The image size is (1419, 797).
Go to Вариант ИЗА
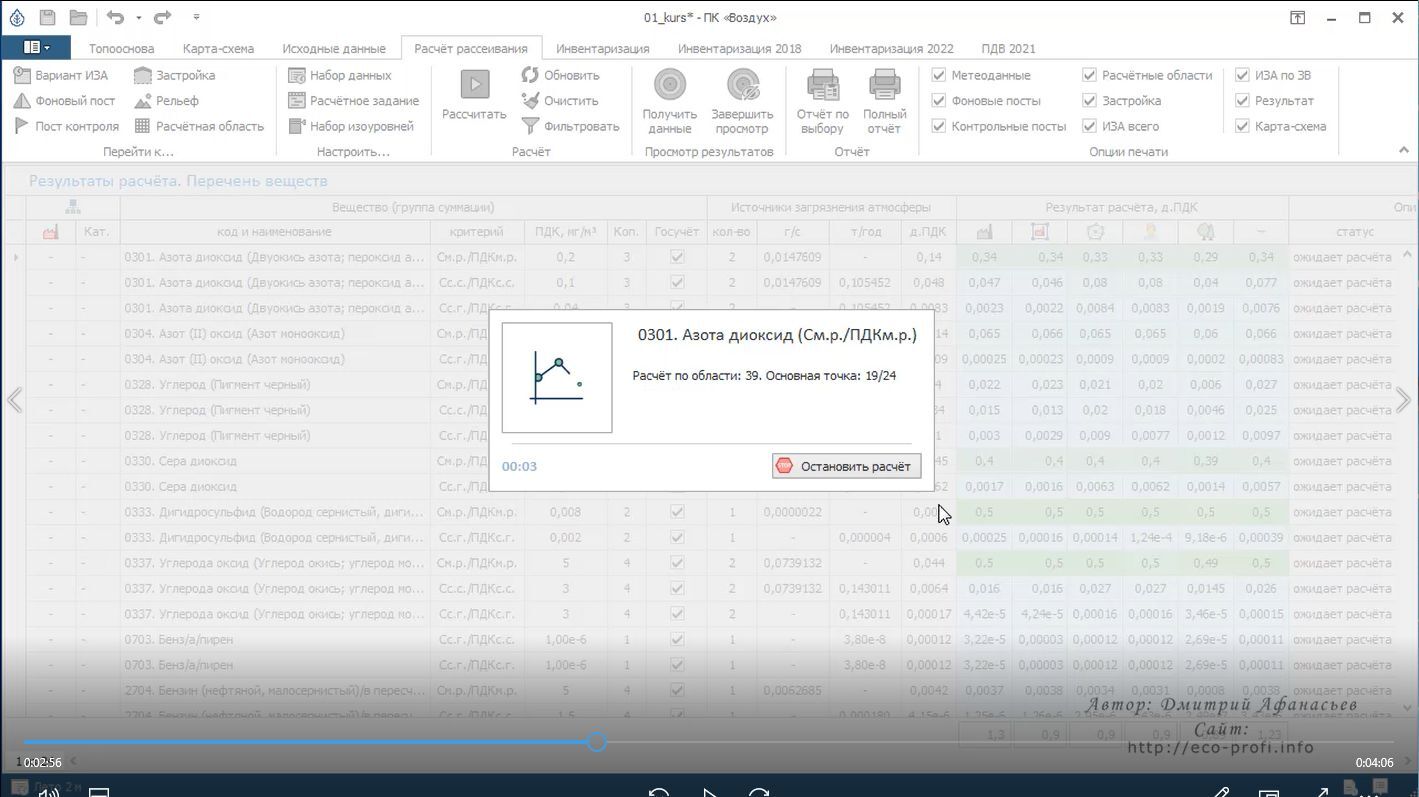[61, 75]
